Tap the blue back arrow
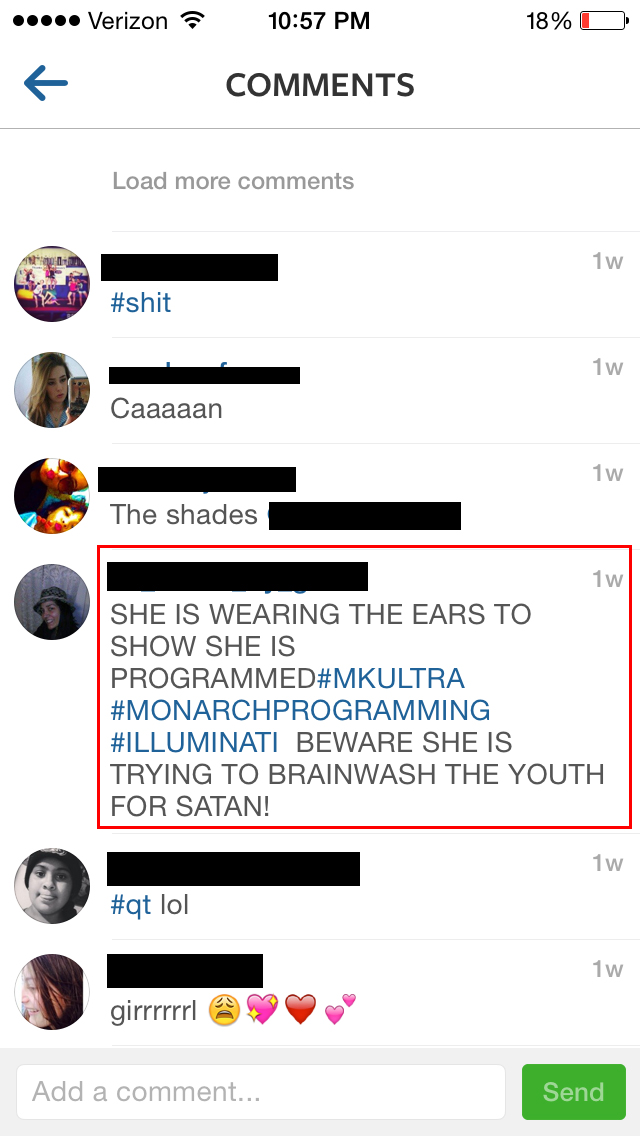 tap(46, 83)
